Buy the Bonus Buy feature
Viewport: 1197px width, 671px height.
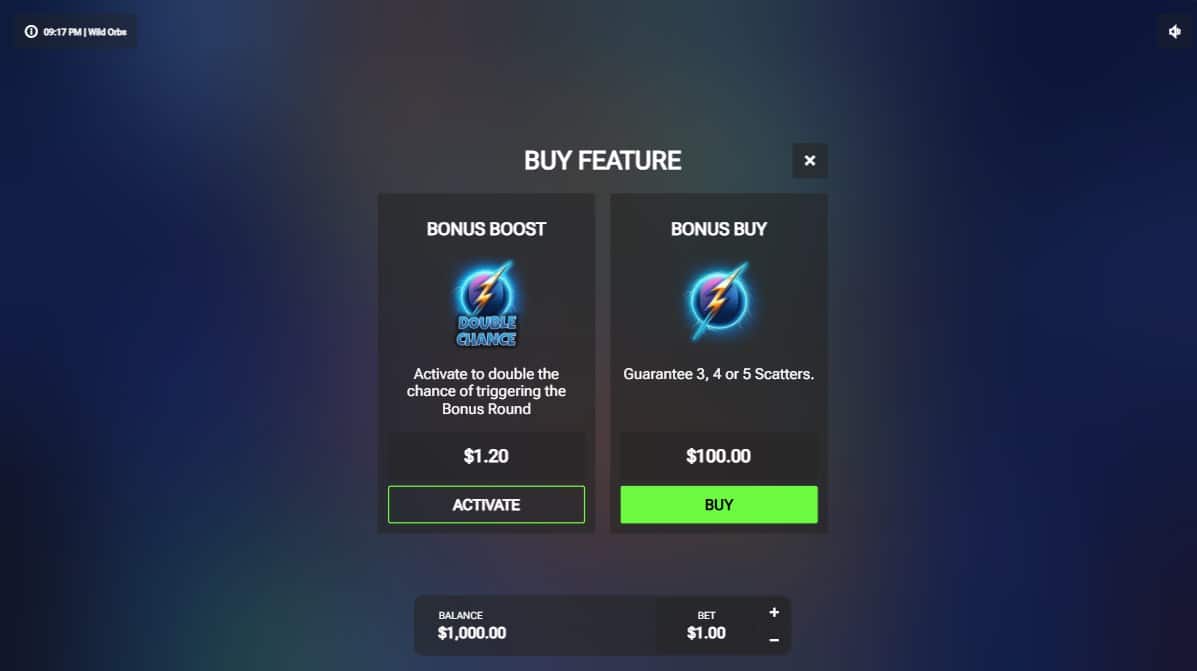(718, 505)
